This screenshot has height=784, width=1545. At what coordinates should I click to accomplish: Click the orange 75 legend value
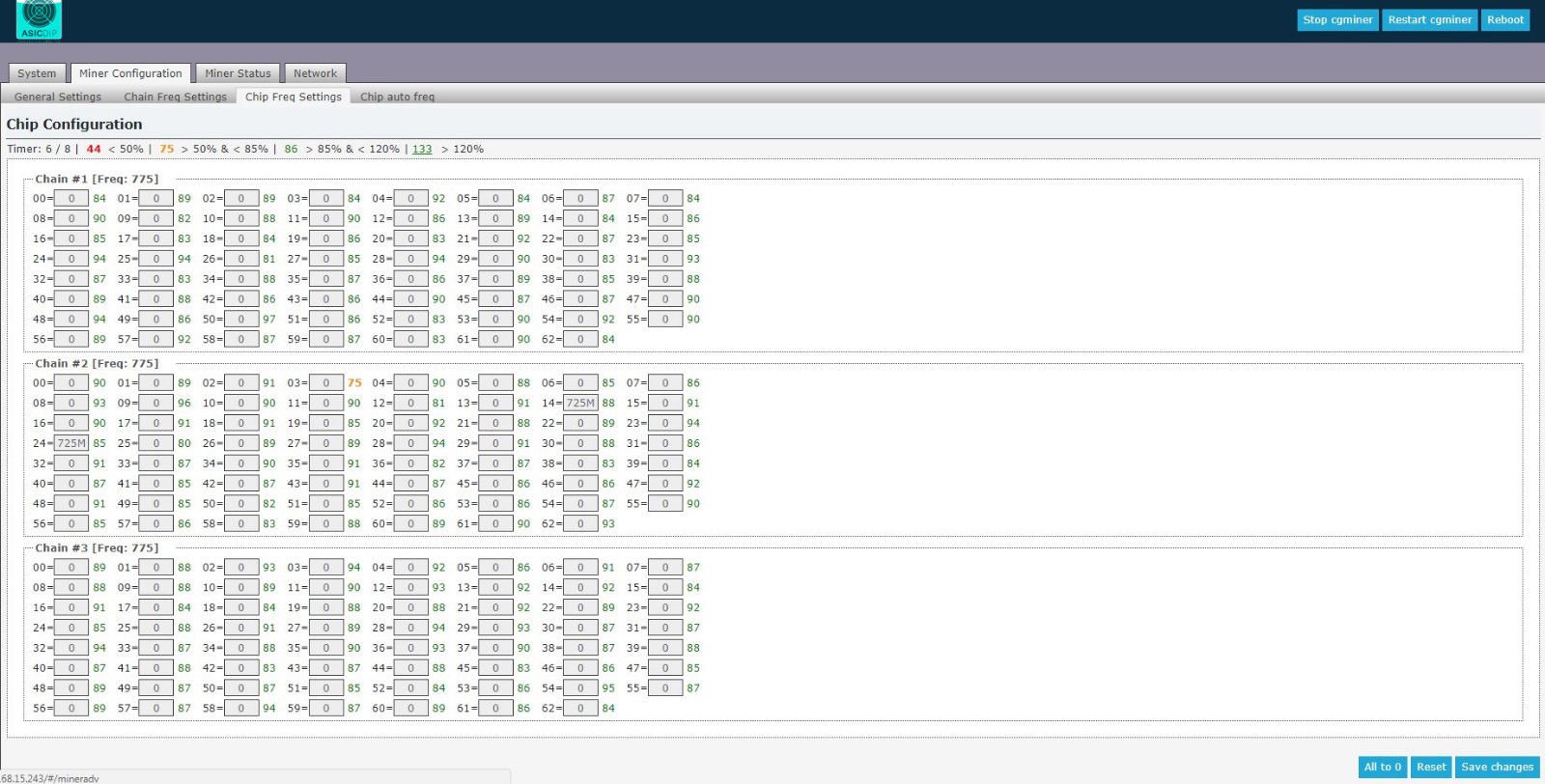(x=167, y=149)
